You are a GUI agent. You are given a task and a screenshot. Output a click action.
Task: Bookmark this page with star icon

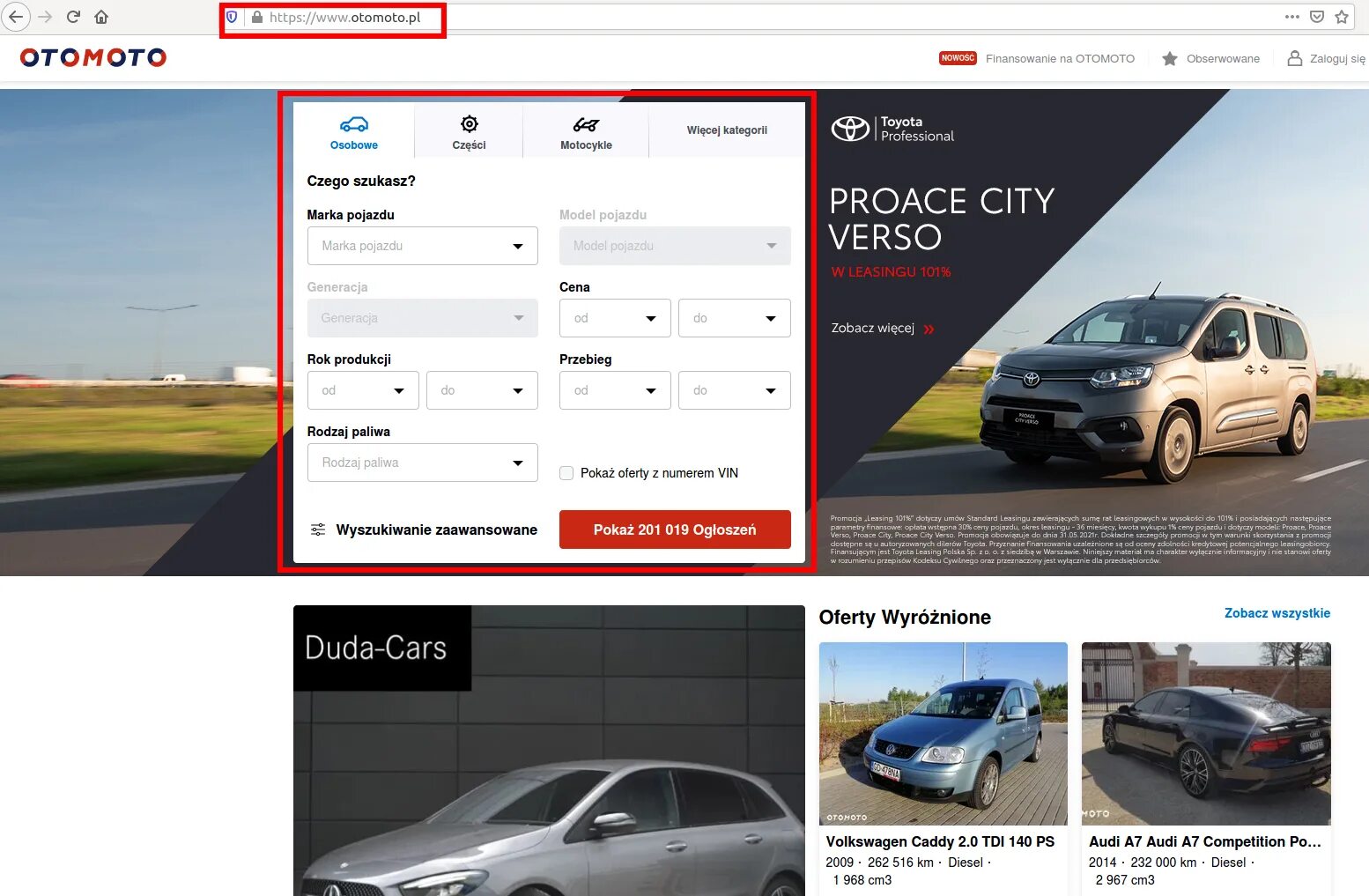(1342, 17)
